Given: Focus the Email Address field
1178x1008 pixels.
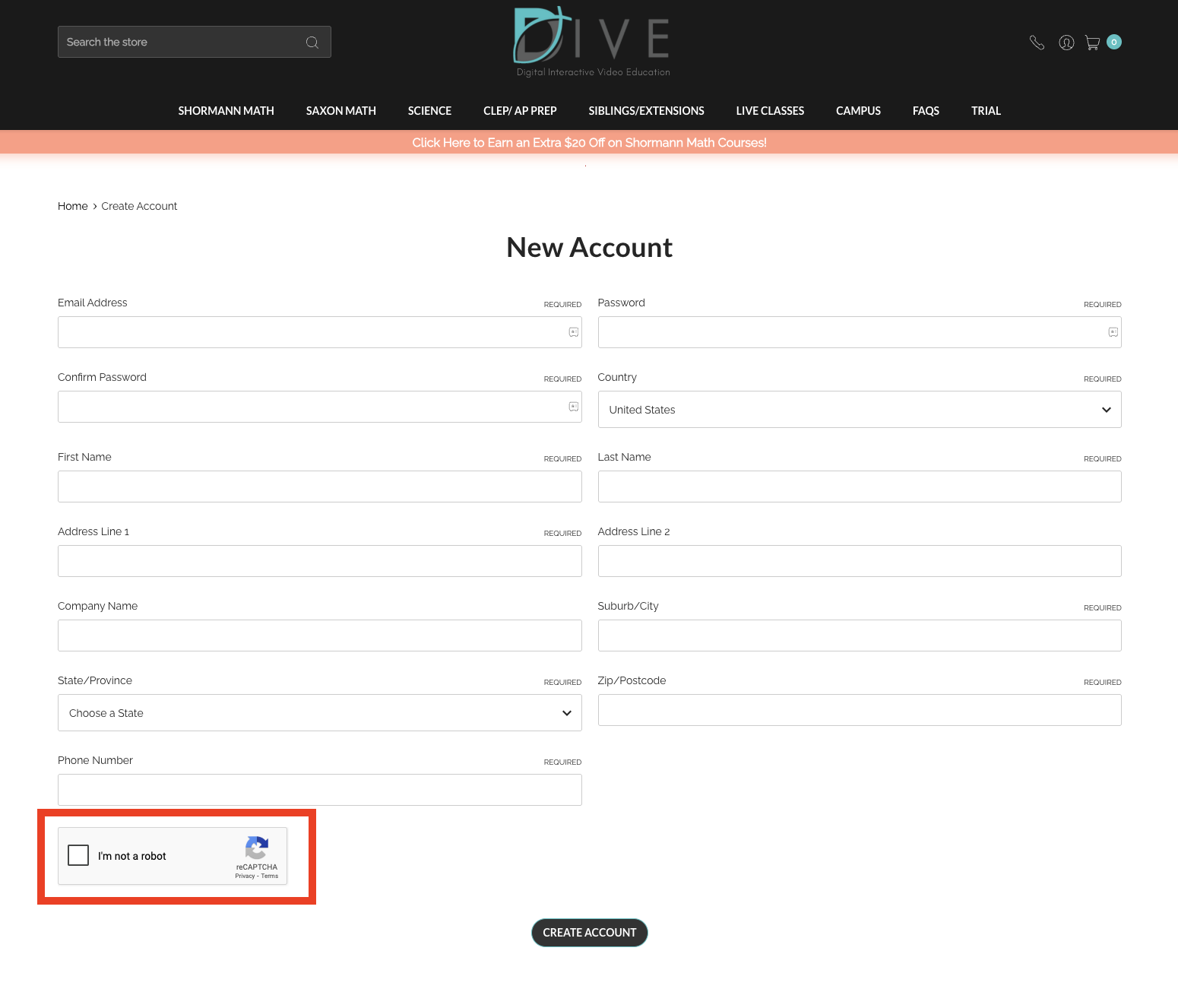Looking at the screenshot, I should (320, 332).
